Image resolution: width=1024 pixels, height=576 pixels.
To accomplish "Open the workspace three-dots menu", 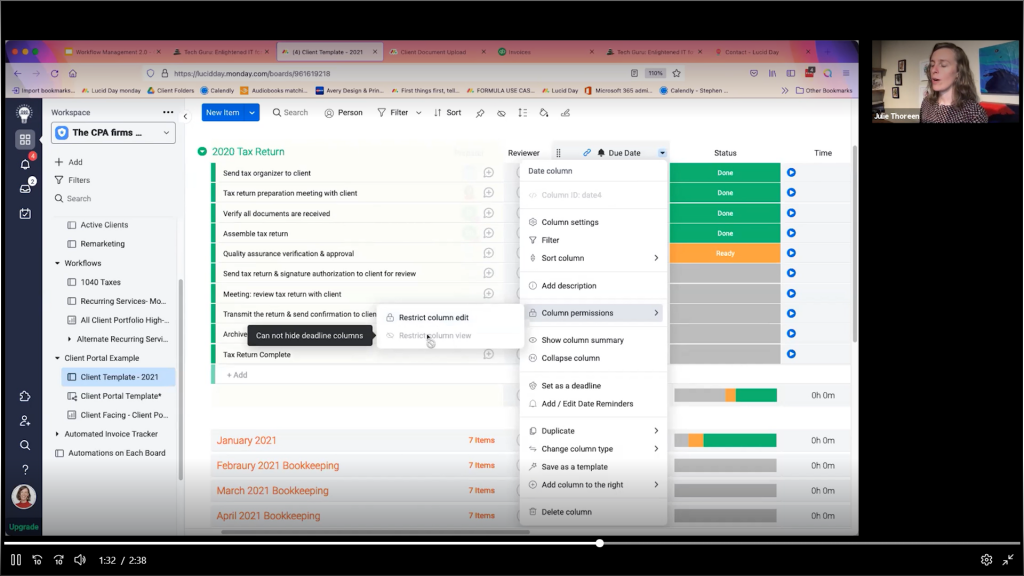I will coord(168,112).
